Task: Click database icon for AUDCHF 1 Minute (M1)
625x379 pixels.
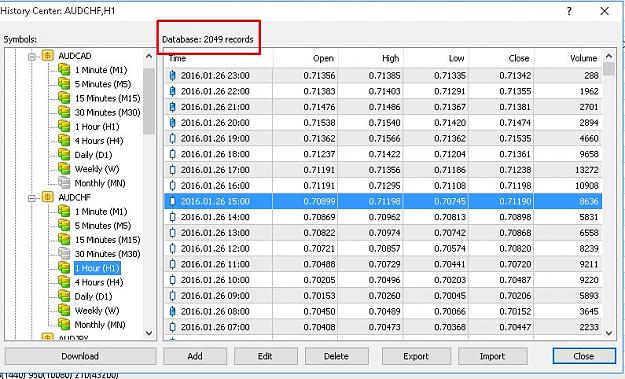Action: (64, 211)
